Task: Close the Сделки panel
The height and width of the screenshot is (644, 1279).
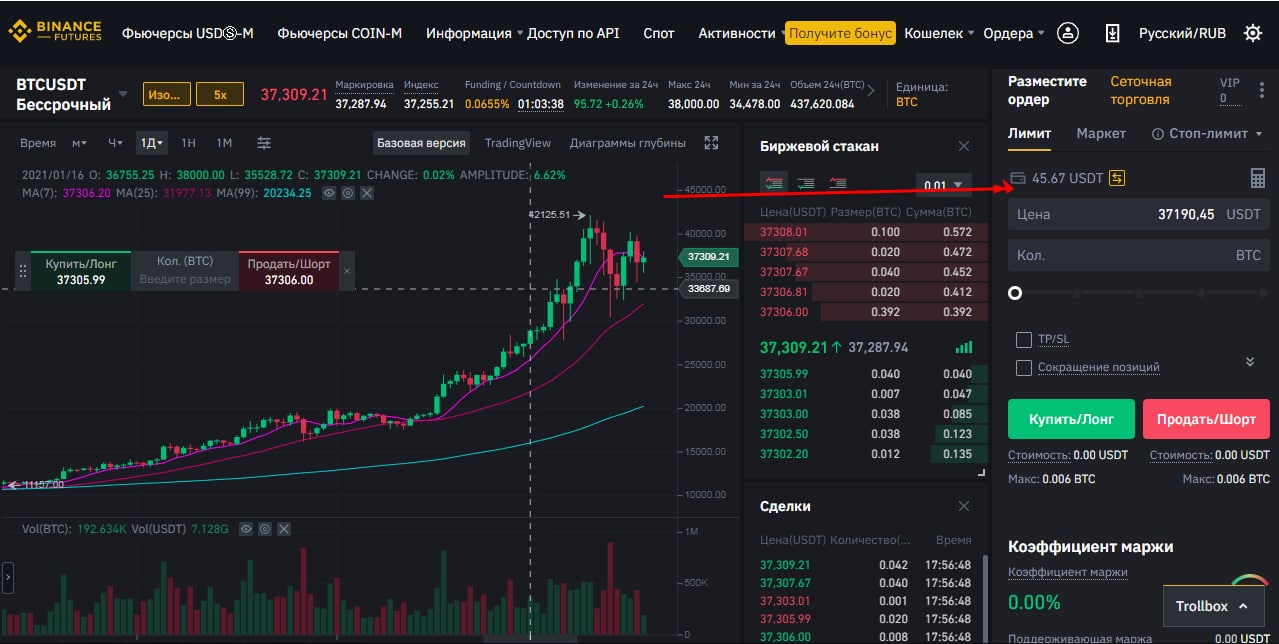Action: point(964,506)
